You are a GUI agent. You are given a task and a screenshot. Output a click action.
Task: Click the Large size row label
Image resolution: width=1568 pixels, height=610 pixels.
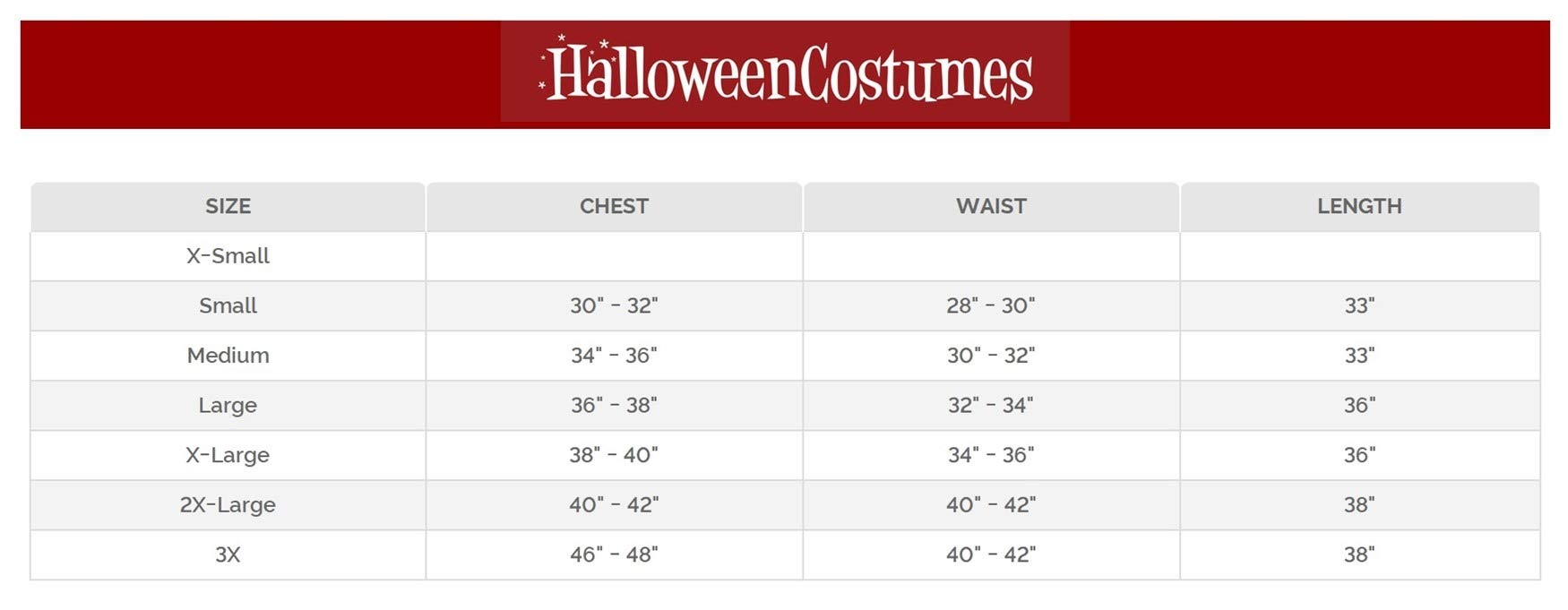pyautogui.click(x=228, y=406)
